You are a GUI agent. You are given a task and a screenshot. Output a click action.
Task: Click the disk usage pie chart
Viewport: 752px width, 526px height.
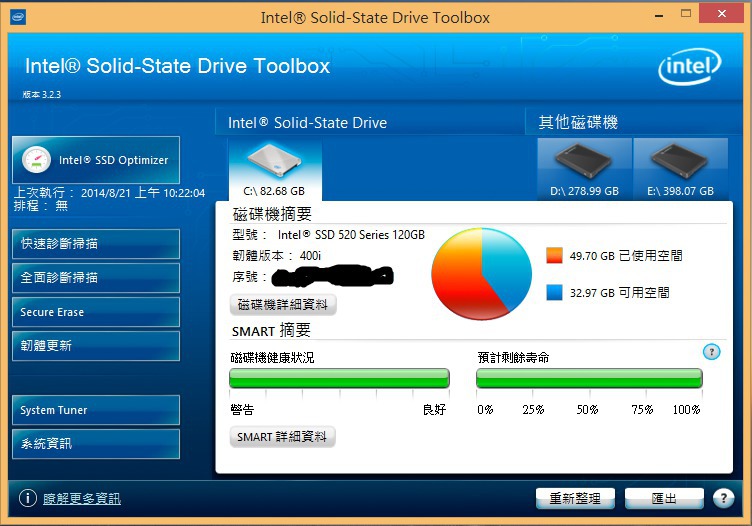tap(482, 274)
